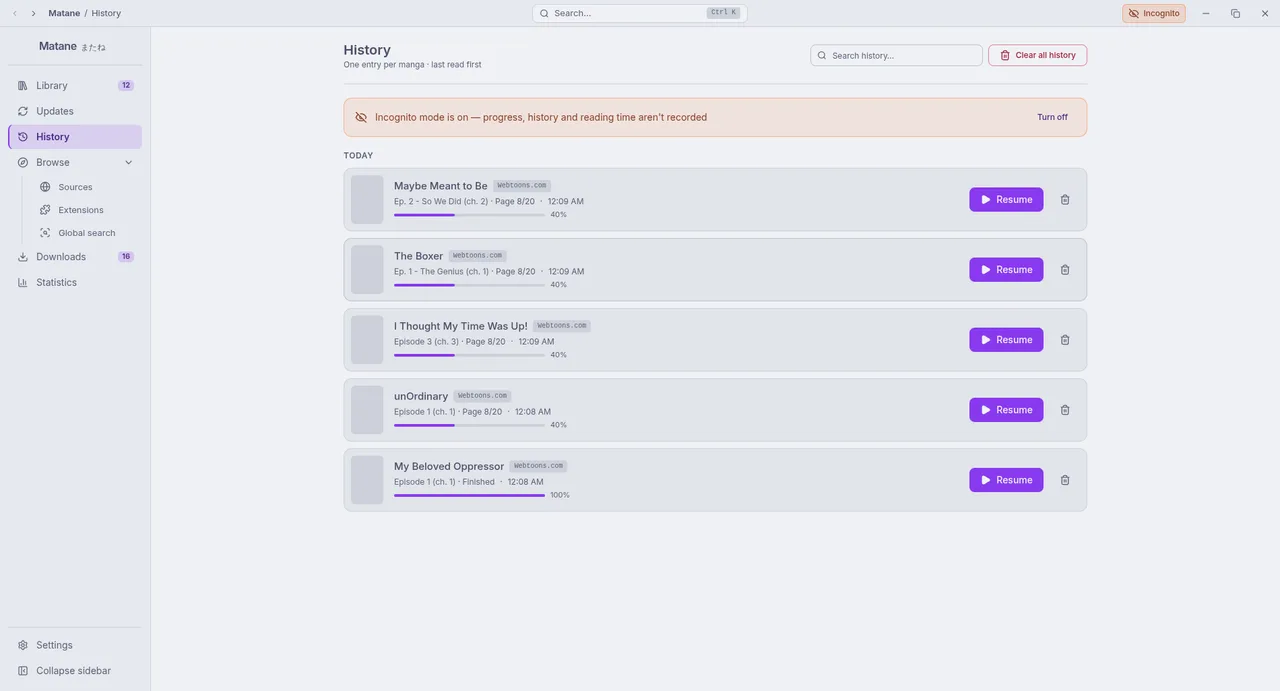Screen dimensions: 1280x691
Task: Delete Maybe Meant to Be history entry
Action: 1065,200
